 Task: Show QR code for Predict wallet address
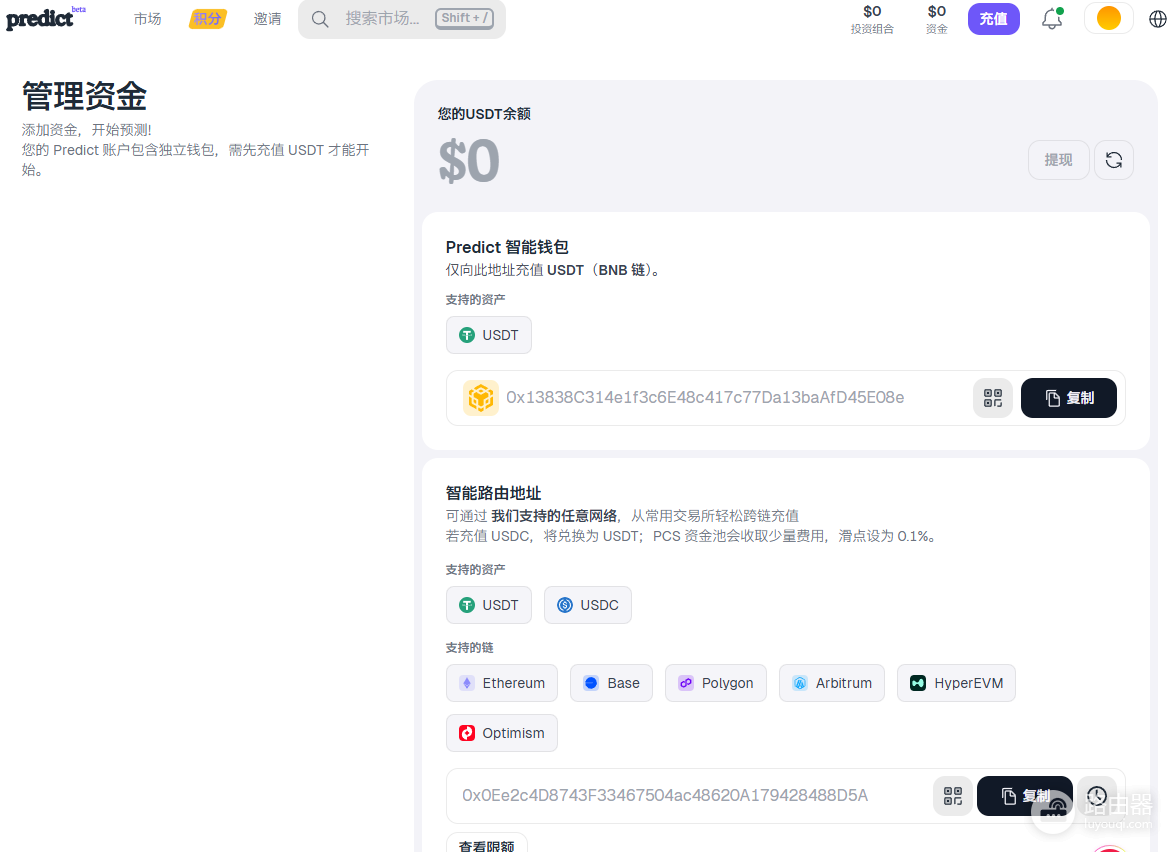[993, 398]
